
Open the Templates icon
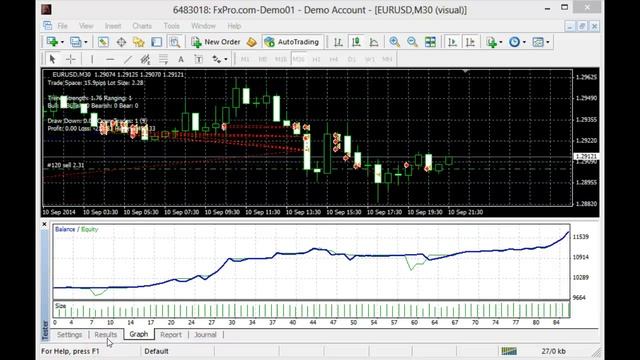(538, 42)
